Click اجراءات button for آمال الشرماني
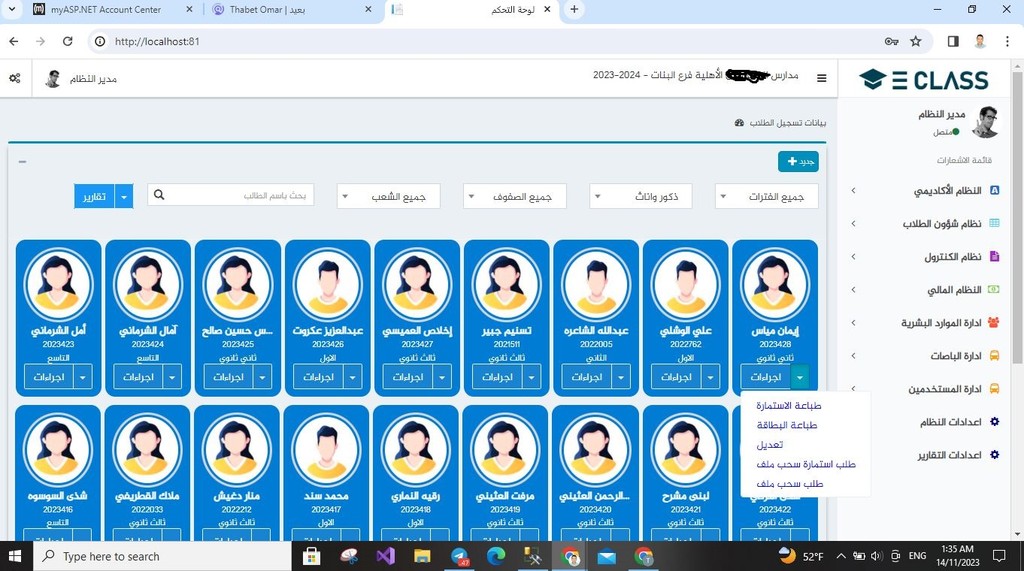The width and height of the screenshot is (1024, 571). coord(138,377)
